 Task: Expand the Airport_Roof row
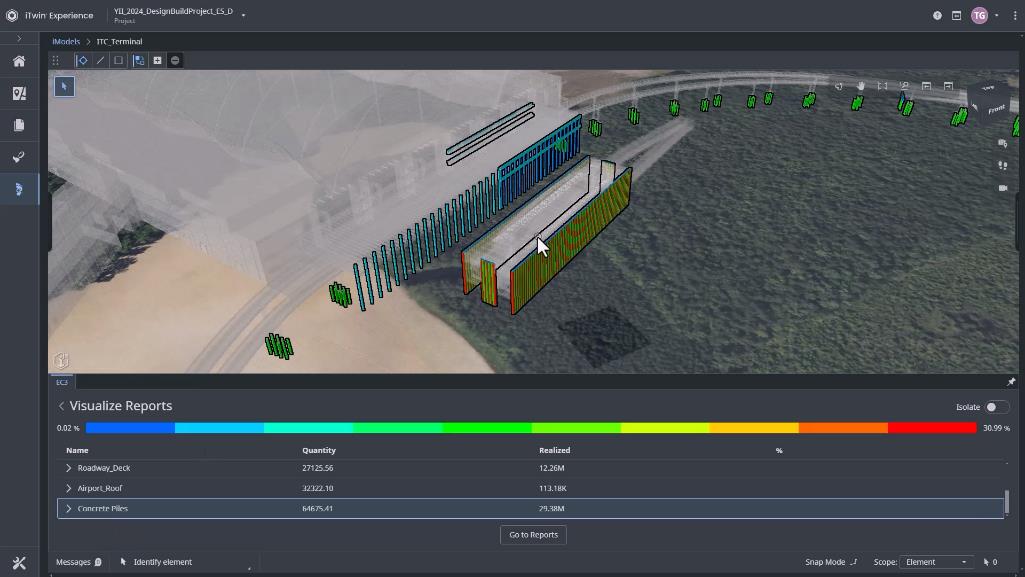pyautogui.click(x=69, y=488)
